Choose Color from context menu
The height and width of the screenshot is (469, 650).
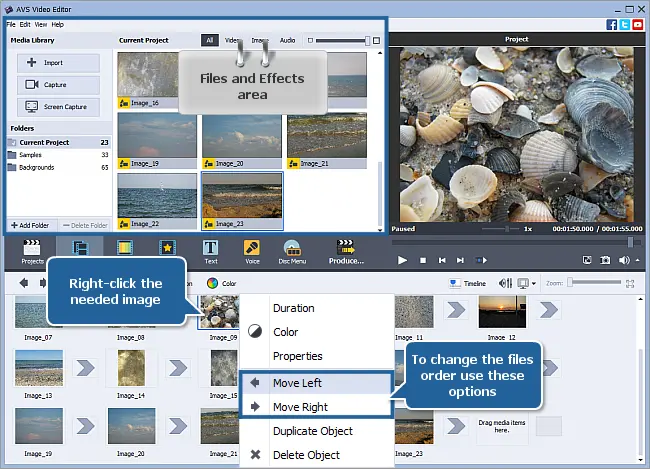pyautogui.click(x=317, y=332)
